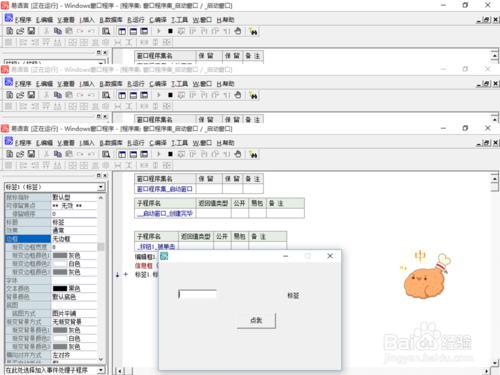Click app icon in running dialog title bar
This screenshot has height=375, width=500.
[x=164, y=256]
